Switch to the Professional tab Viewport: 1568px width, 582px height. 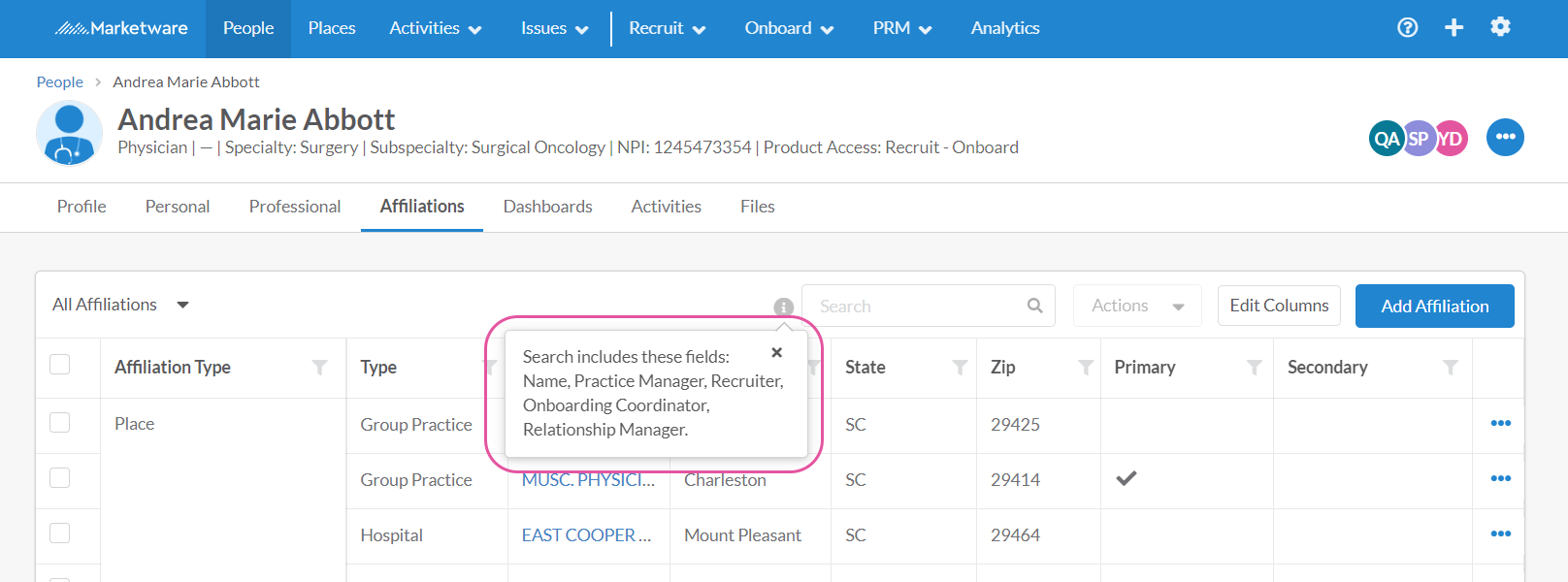[x=295, y=207]
